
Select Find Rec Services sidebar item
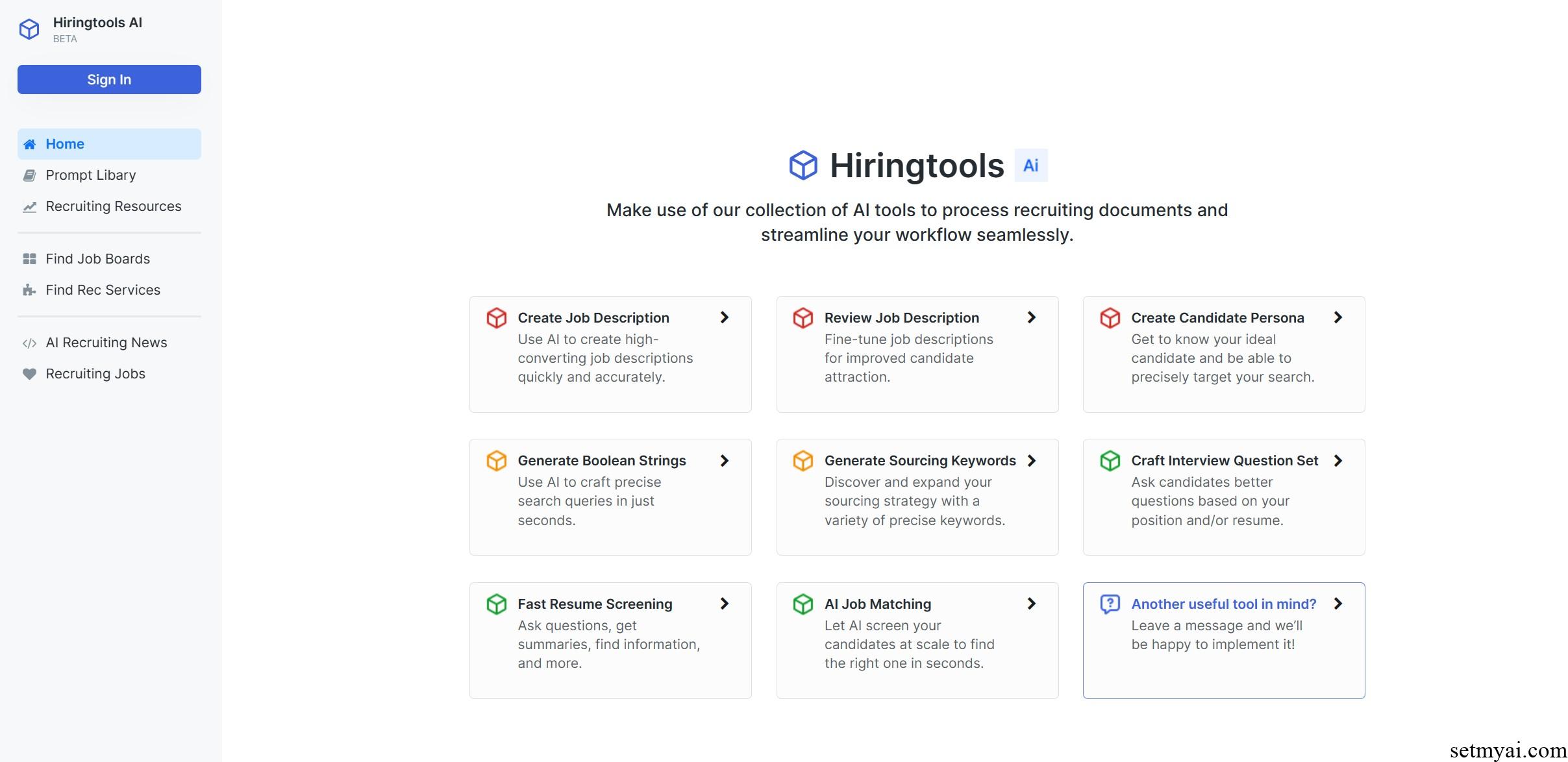[109, 290]
